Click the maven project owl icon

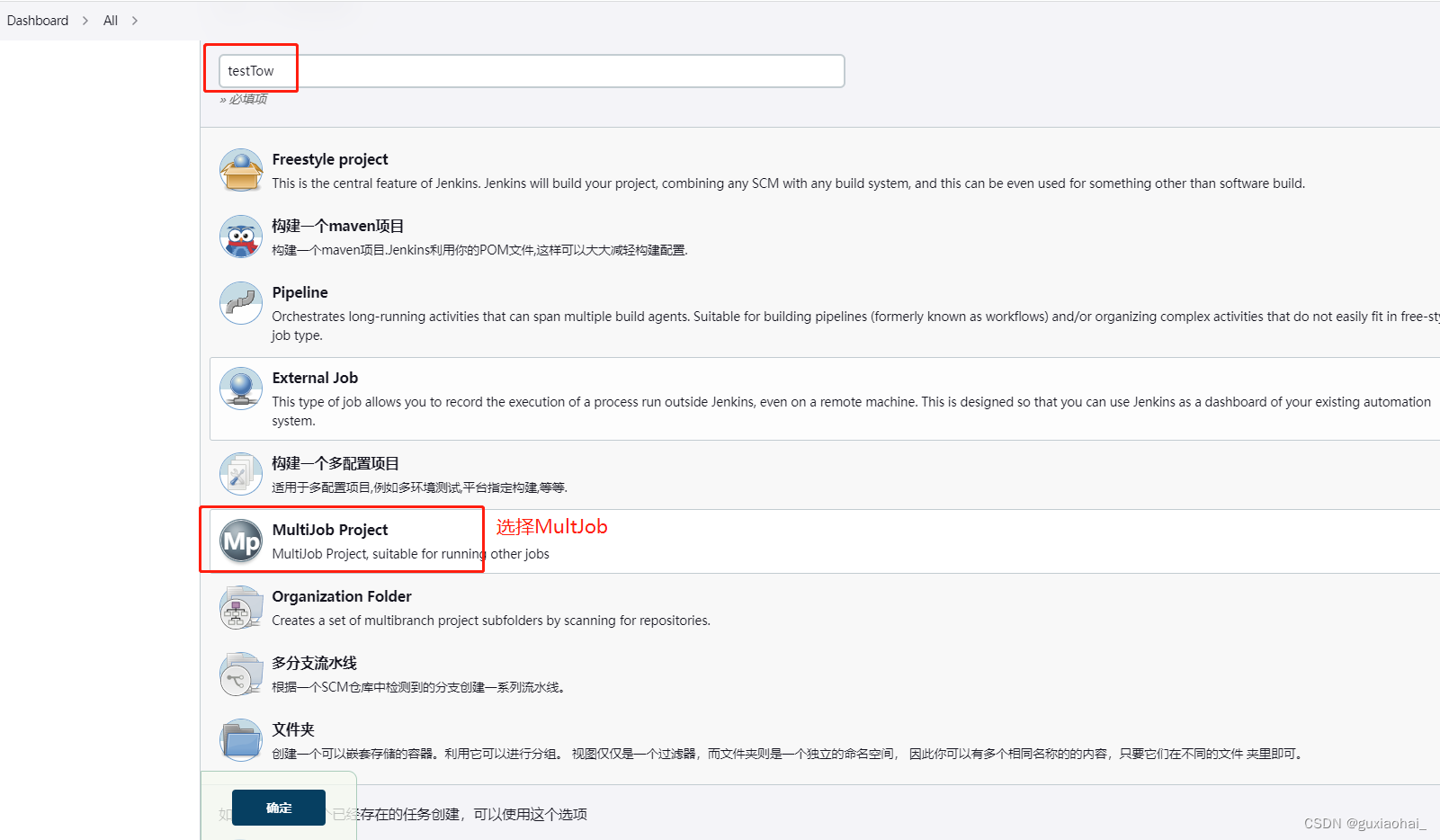tap(241, 237)
